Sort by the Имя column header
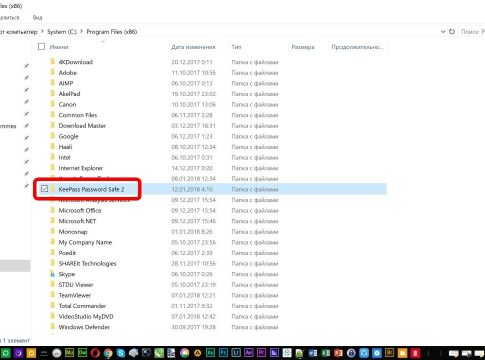Image resolution: width=485 pixels, height=360 pixels. (59, 47)
